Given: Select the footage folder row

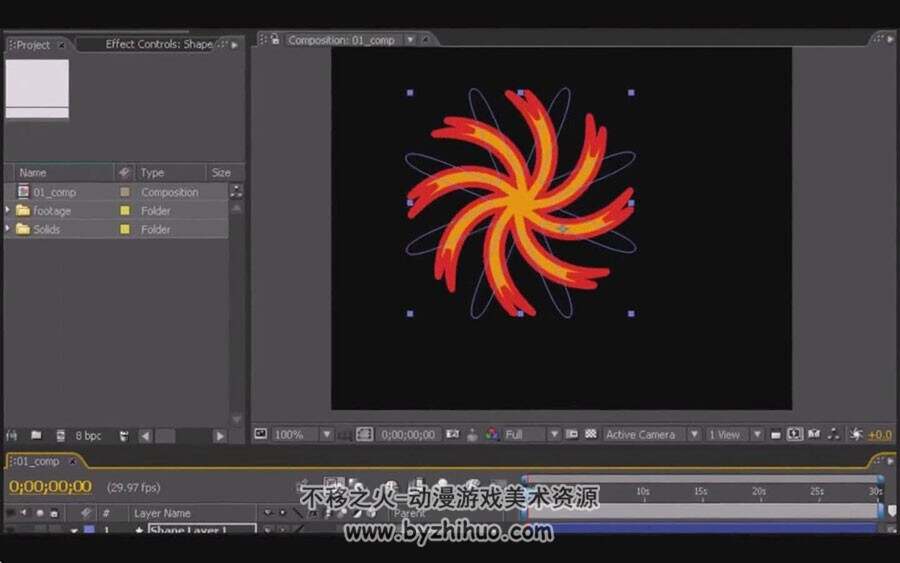Looking at the screenshot, I should click(116, 211).
